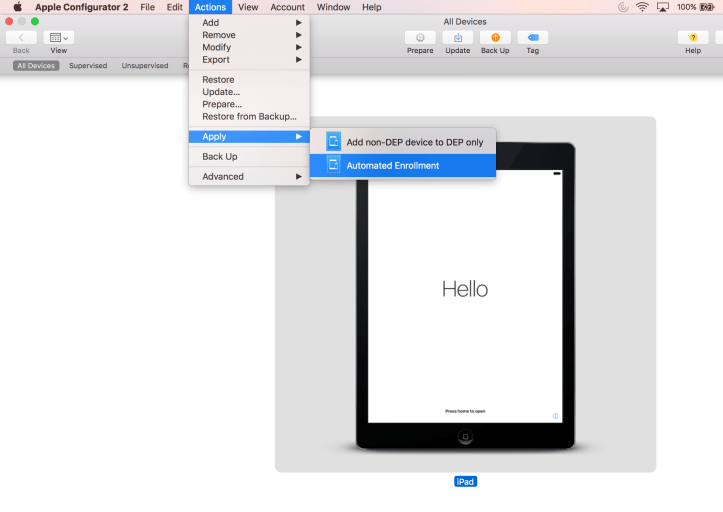Click the Back Up toolbar icon
723x512 pixels.
tap(495, 38)
